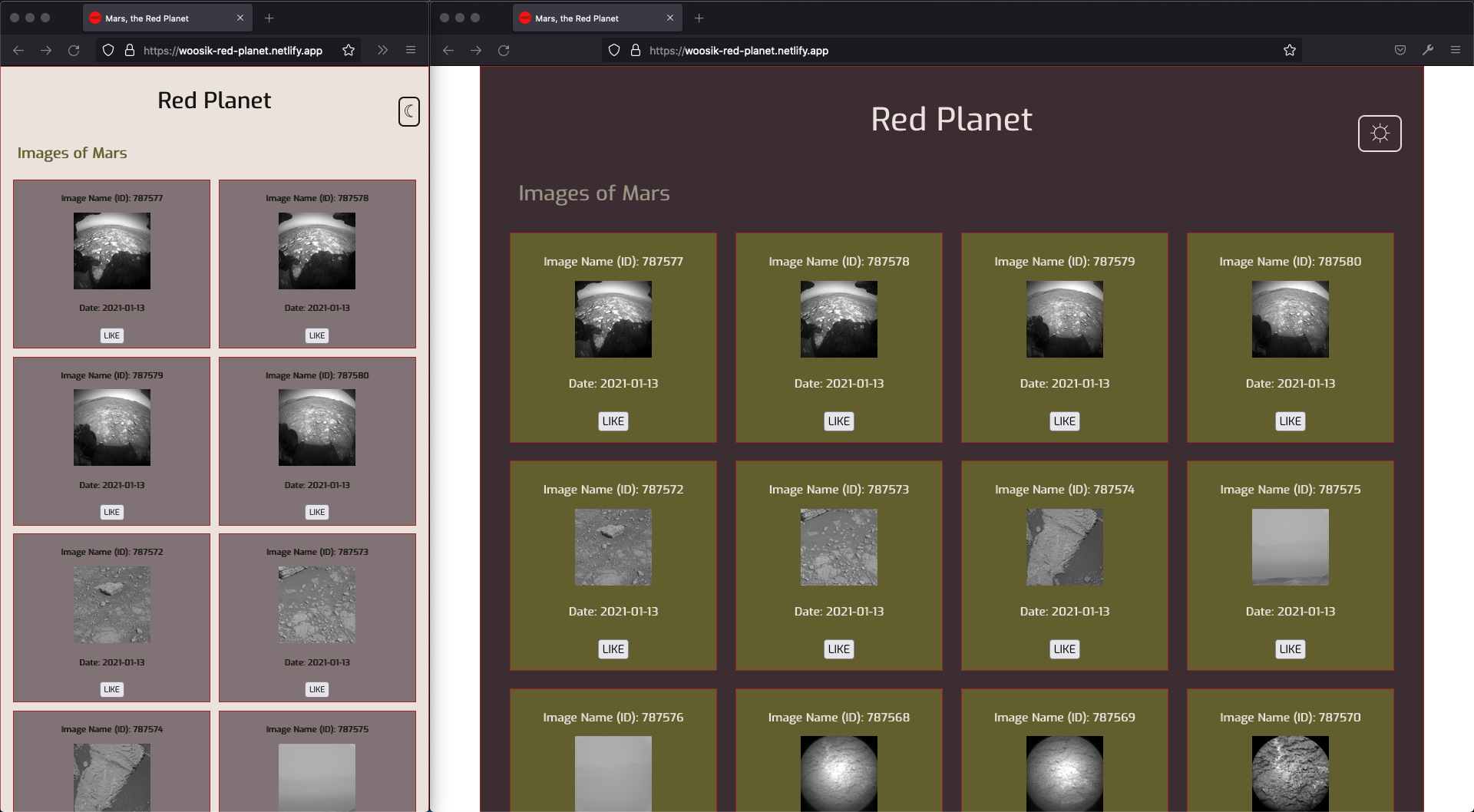The width and height of the screenshot is (1474, 812).
Task: Go forward in left browser window
Action: click(x=46, y=51)
